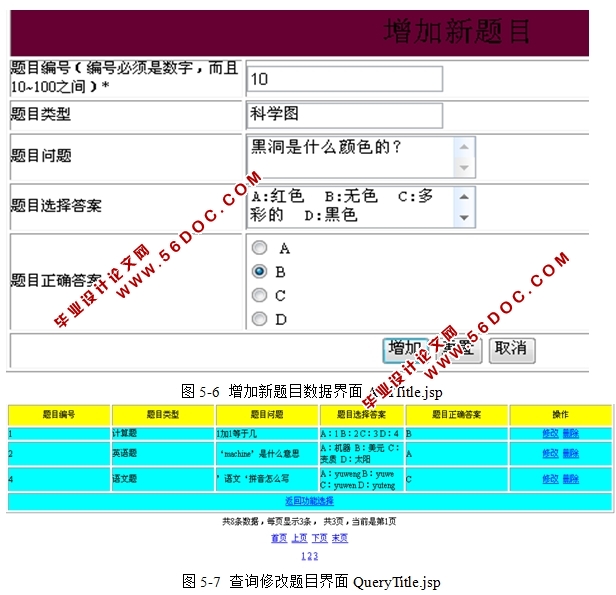Viewport: 616px width, 595px height.
Task: Click the 1加1等于几 question cell
Action: coord(267,433)
